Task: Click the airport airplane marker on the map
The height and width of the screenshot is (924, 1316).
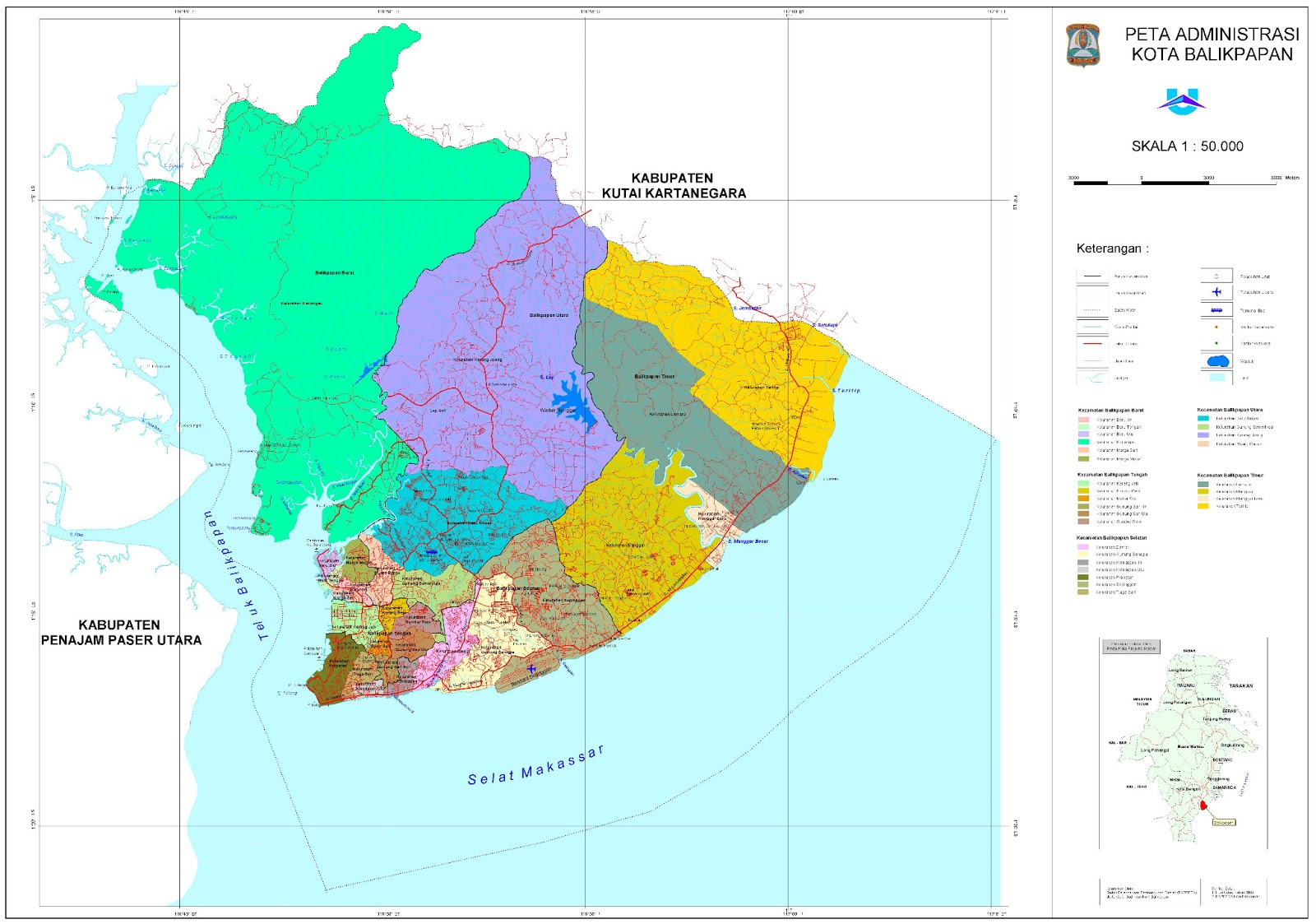Action: pos(531,669)
